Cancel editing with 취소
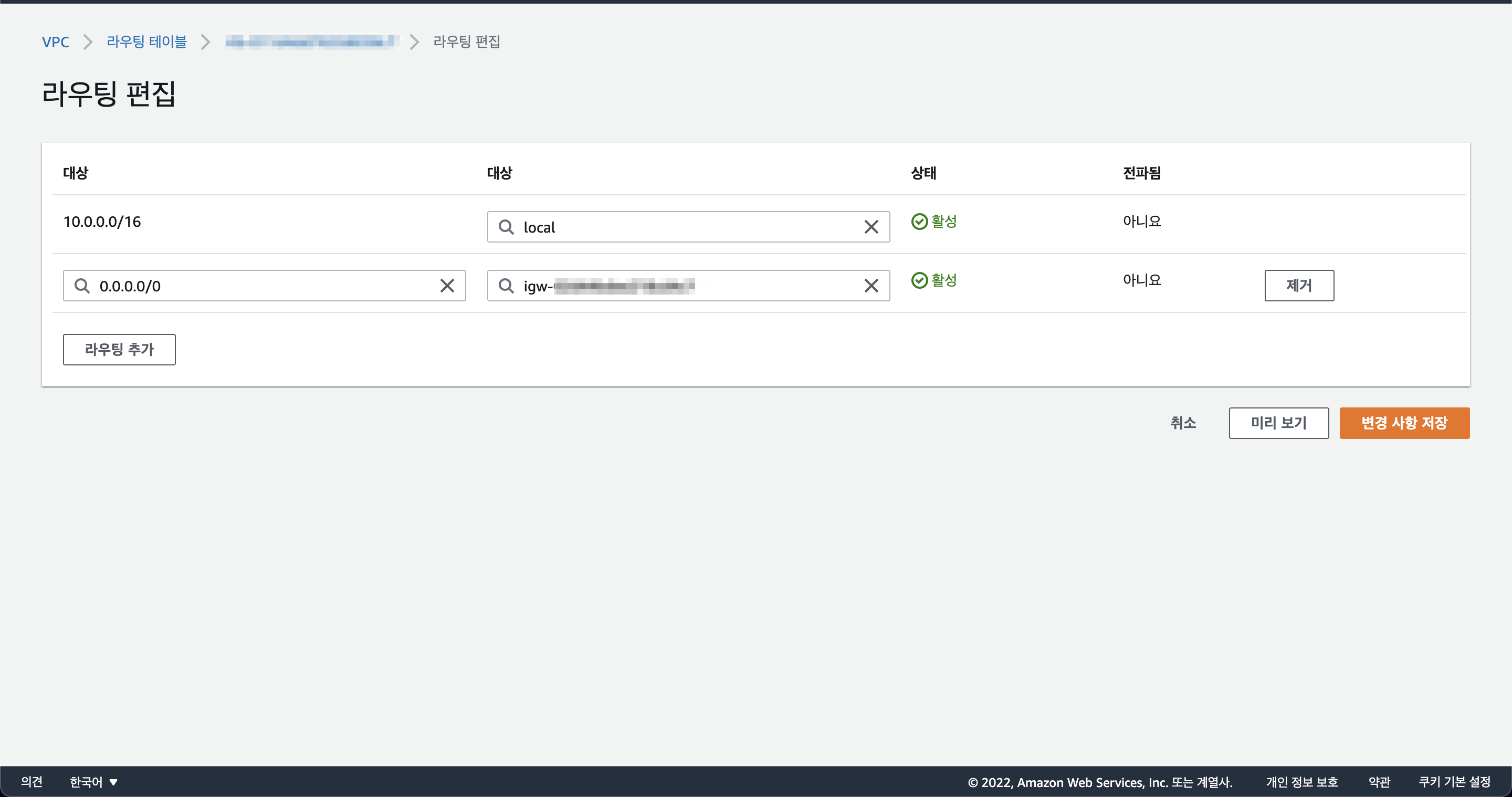This screenshot has height=797, width=1512. pyautogui.click(x=1183, y=423)
